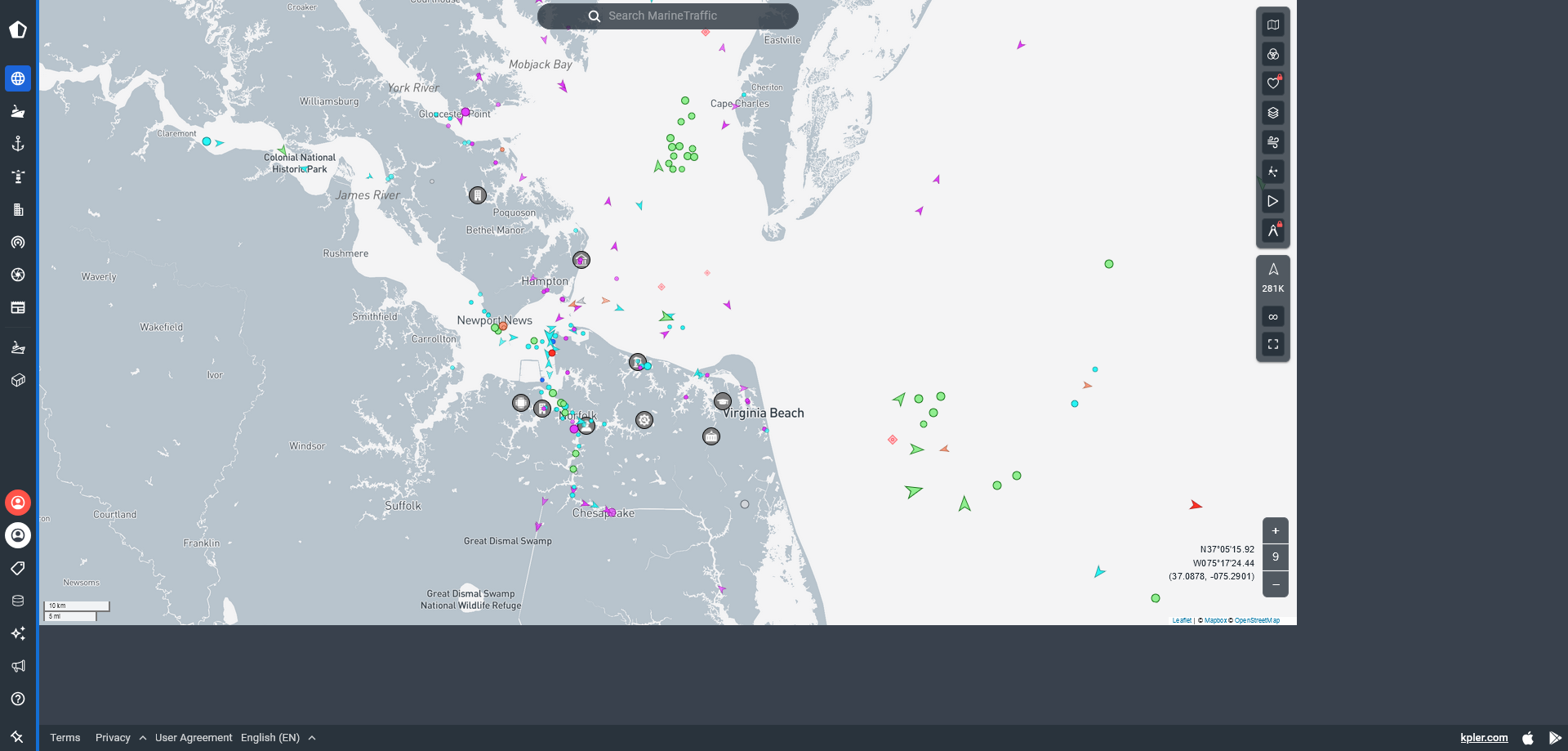
Task: Open the Lights lighthouse icon
Action: click(18, 177)
